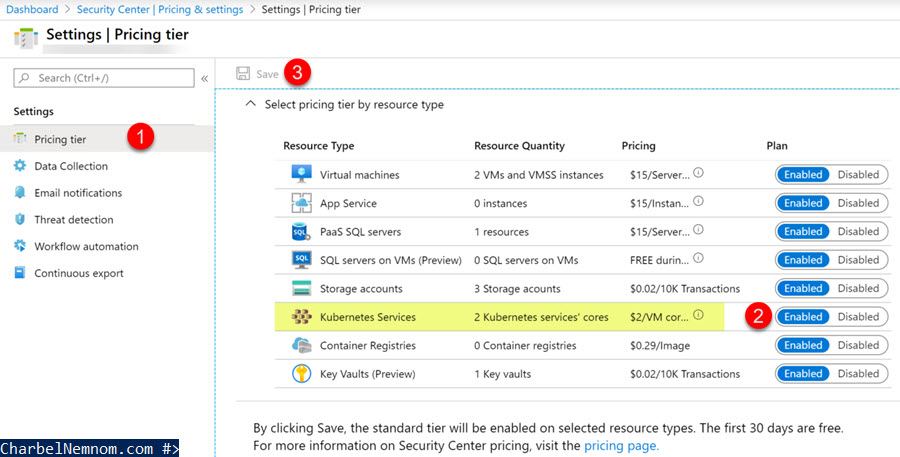This screenshot has height=457, width=900.
Task: Focus the Search (Ctrl+/) field
Action: (104, 78)
